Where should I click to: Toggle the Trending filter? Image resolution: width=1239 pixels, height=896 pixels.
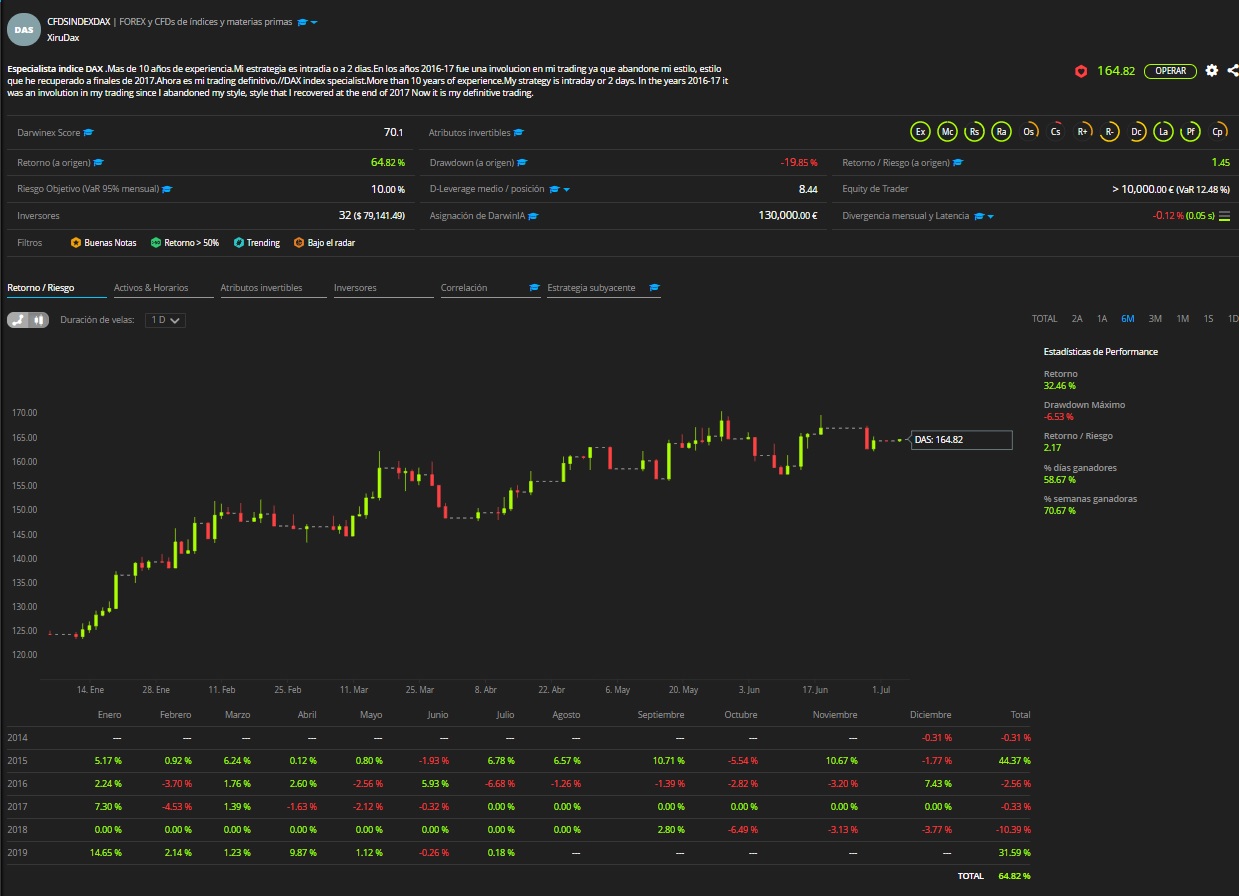pyautogui.click(x=256, y=242)
